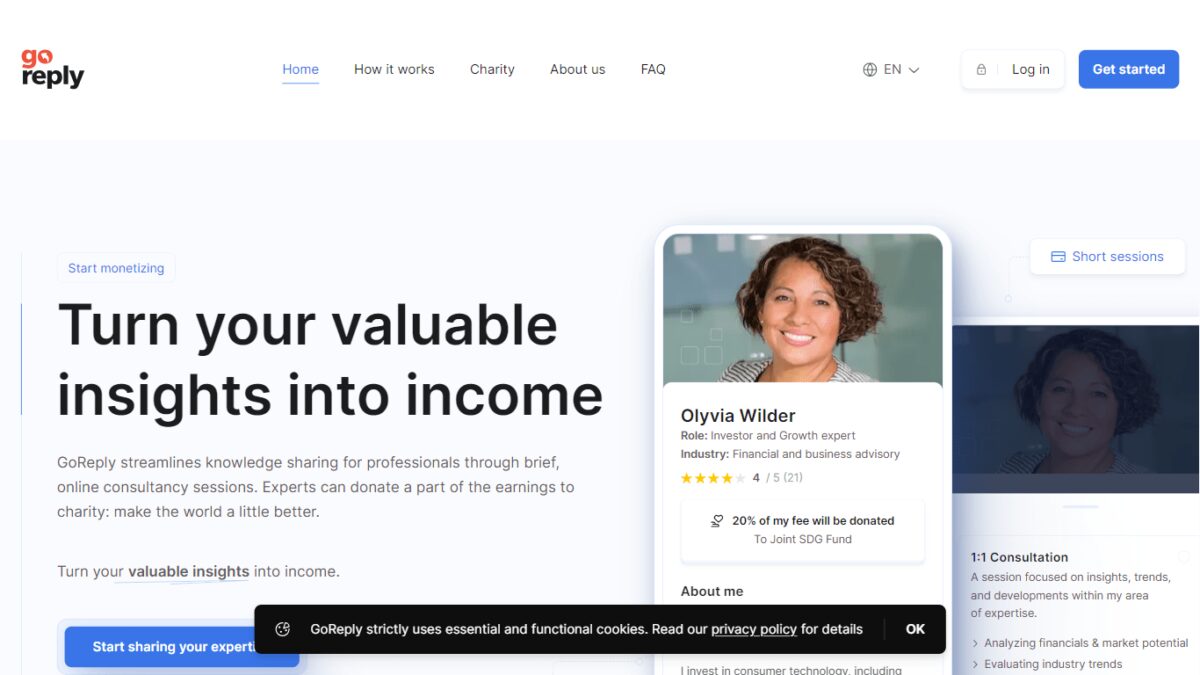
Task: Click the 'To Joint SDG Fund' text
Action: (x=803, y=539)
